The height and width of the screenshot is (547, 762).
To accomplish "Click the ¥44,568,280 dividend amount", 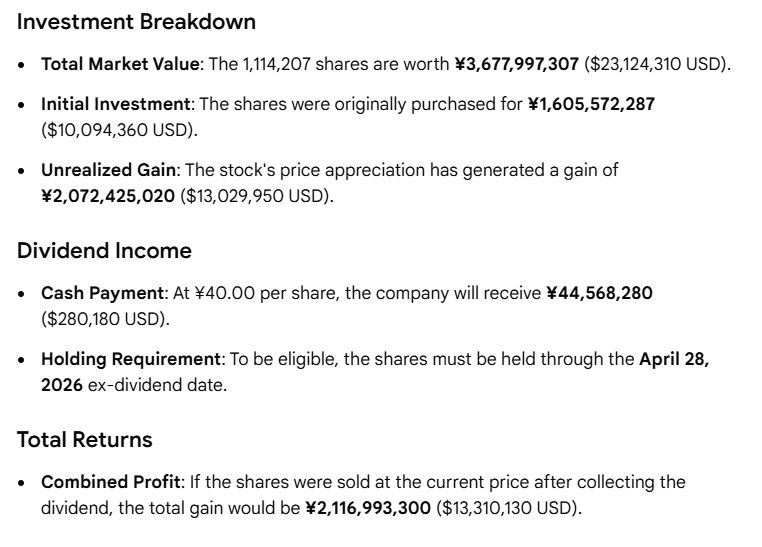I will [599, 293].
